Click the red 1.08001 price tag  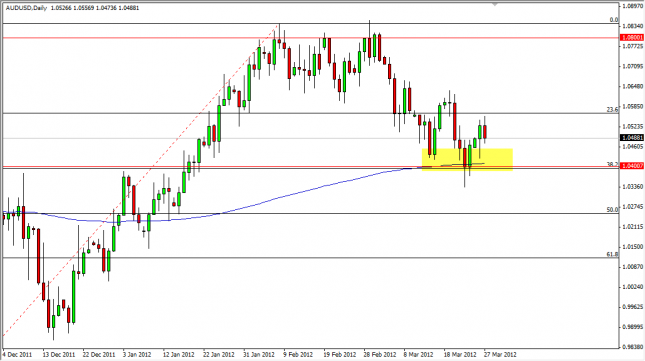(x=632, y=37)
